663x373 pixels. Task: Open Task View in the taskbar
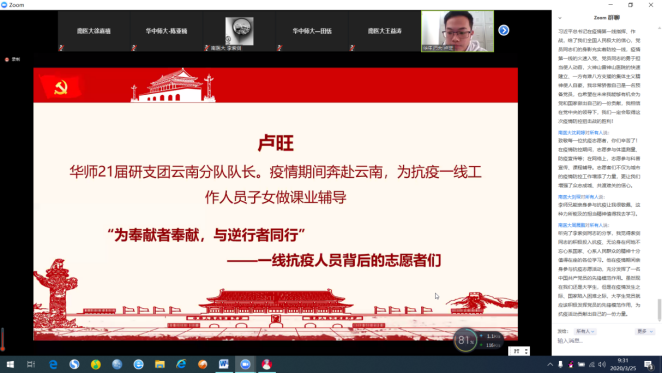pyautogui.click(x=31, y=364)
